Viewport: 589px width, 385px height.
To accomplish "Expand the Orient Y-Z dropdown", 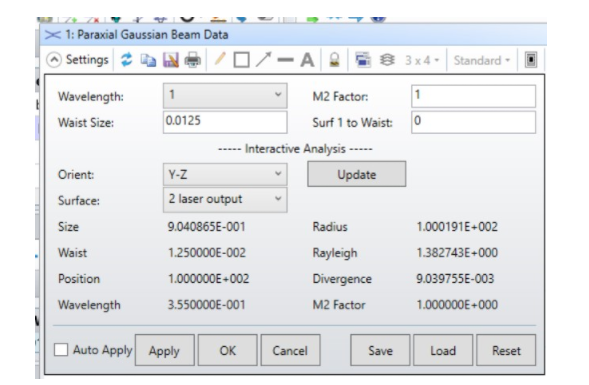I will (x=225, y=174).
